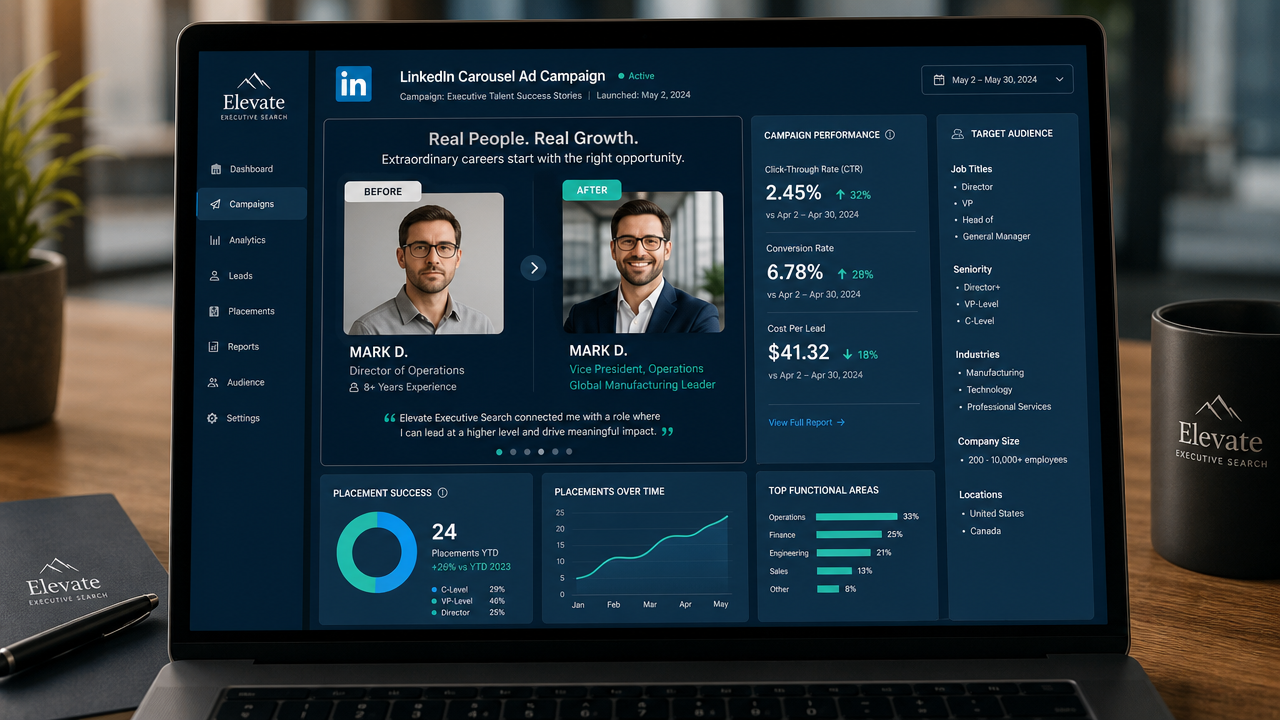Screen dimensions: 1280x720
Task: Click the Director+ seniority entry
Action: click(982, 287)
